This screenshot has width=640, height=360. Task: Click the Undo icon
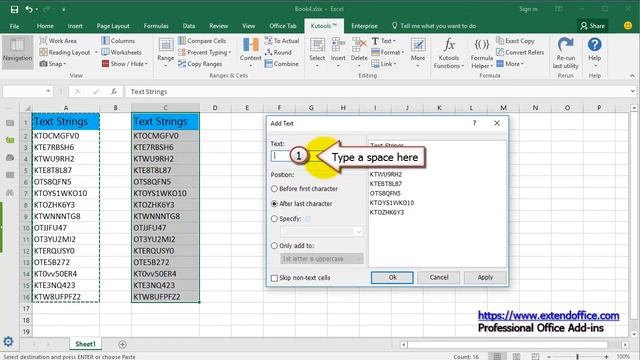pos(29,9)
